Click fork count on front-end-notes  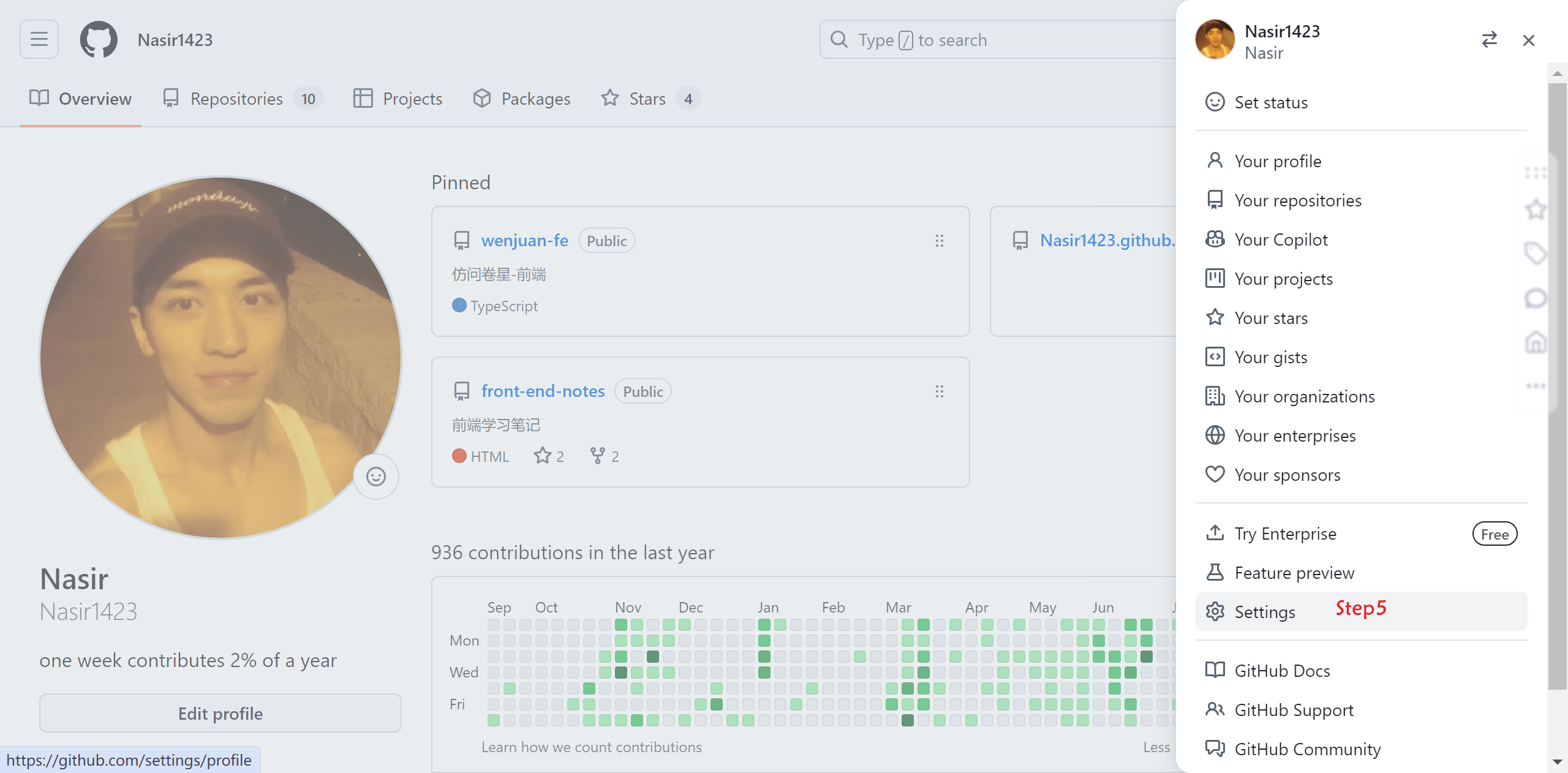(605, 456)
